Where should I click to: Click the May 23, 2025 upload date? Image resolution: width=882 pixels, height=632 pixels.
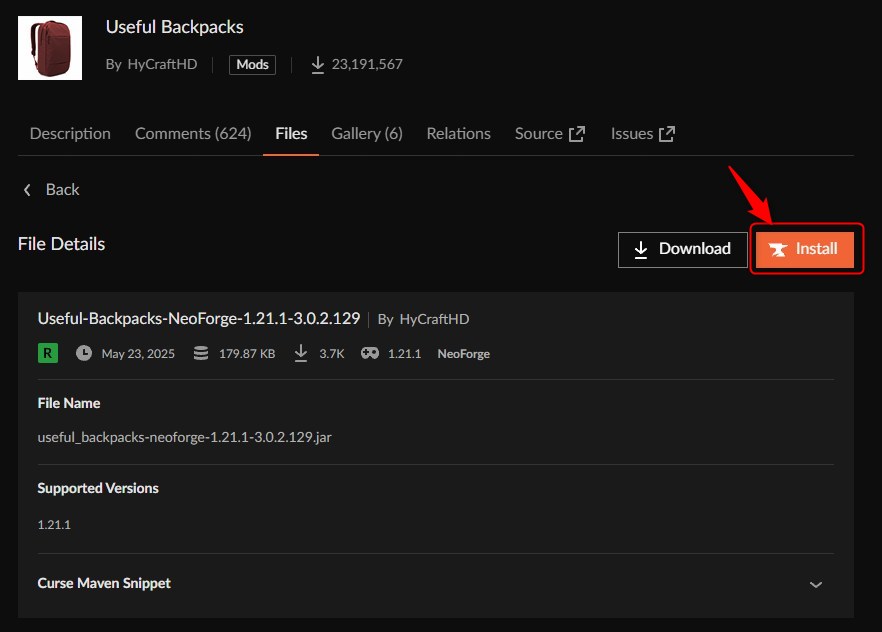click(x=138, y=354)
